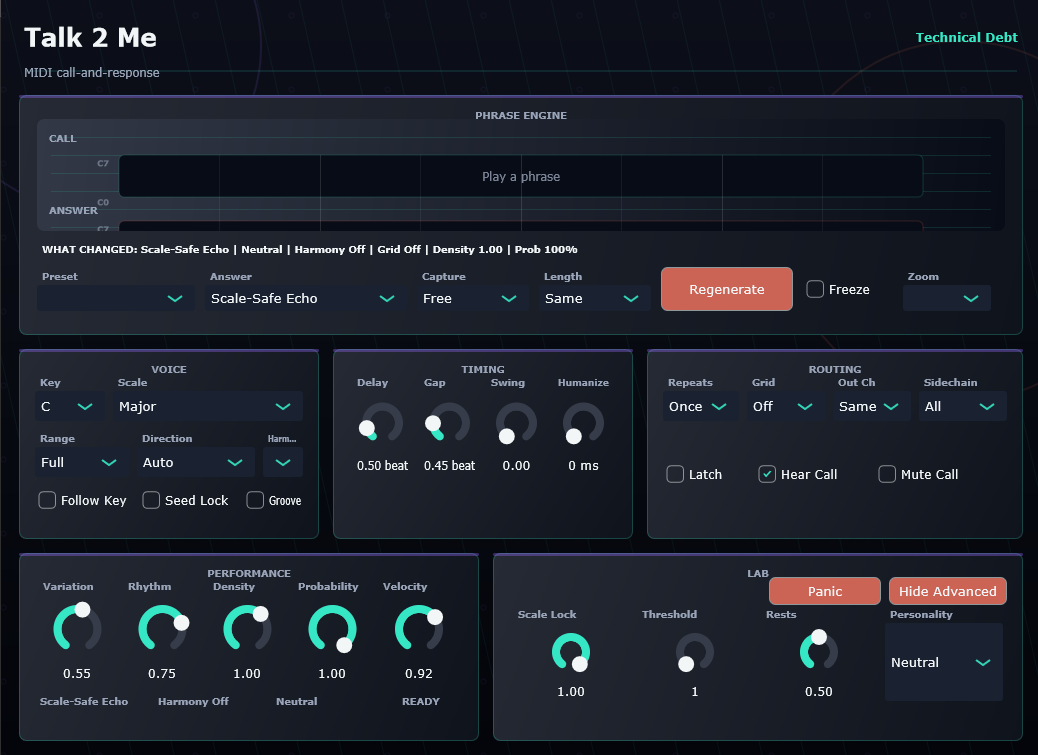The image size is (1038, 755).
Task: Click the Talk 2 Me title
Action: point(90,38)
